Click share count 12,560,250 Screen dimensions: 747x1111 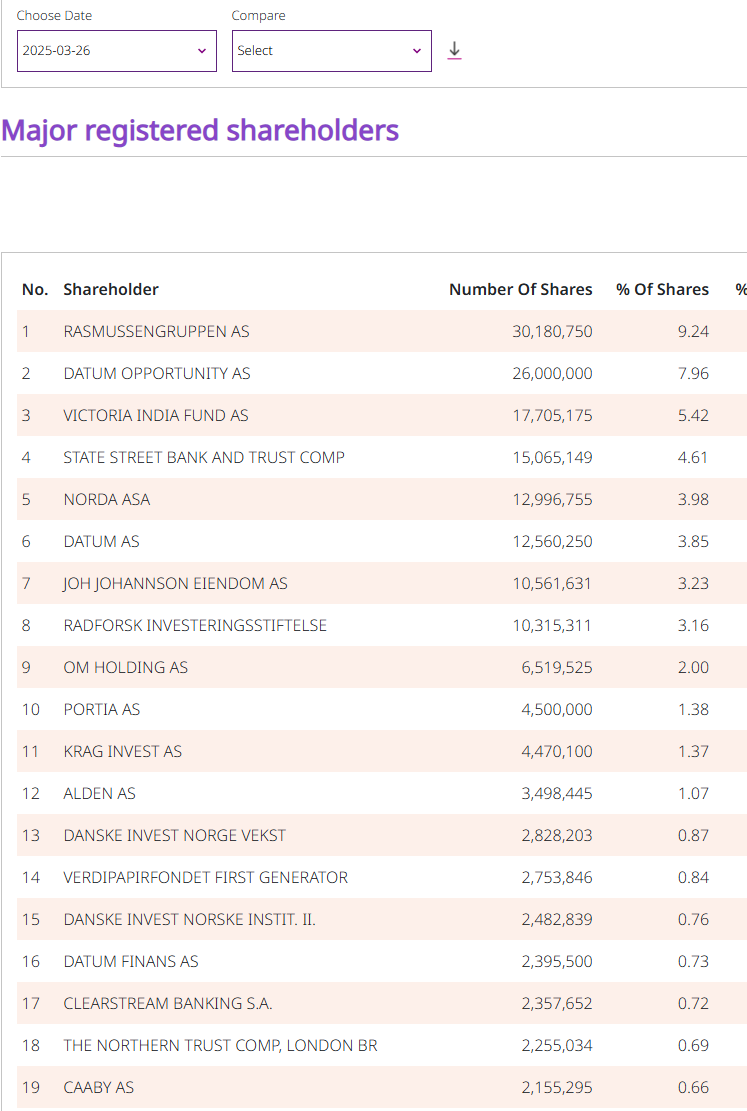coord(552,541)
